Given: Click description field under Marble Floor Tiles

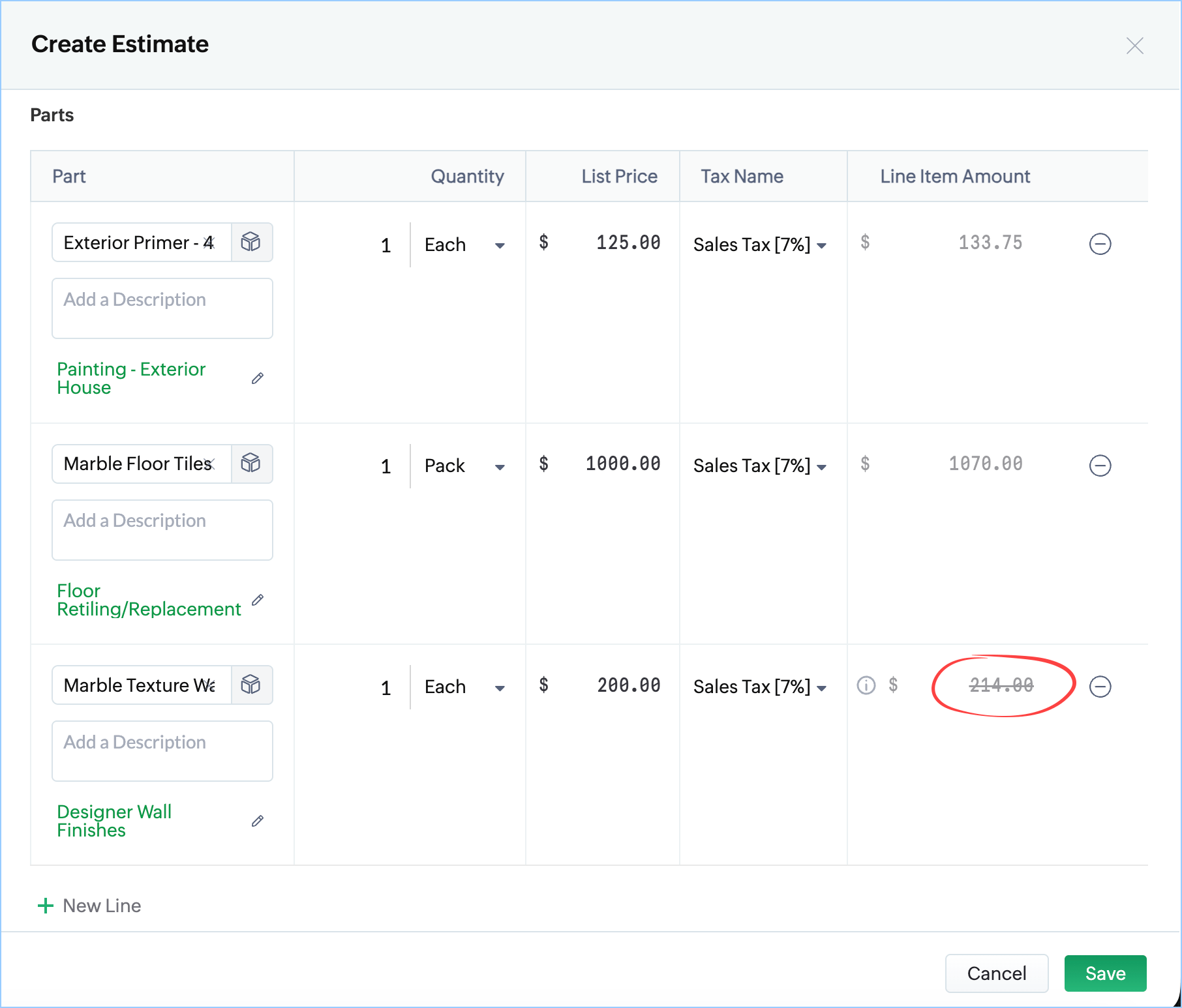Looking at the screenshot, I should pos(162,529).
